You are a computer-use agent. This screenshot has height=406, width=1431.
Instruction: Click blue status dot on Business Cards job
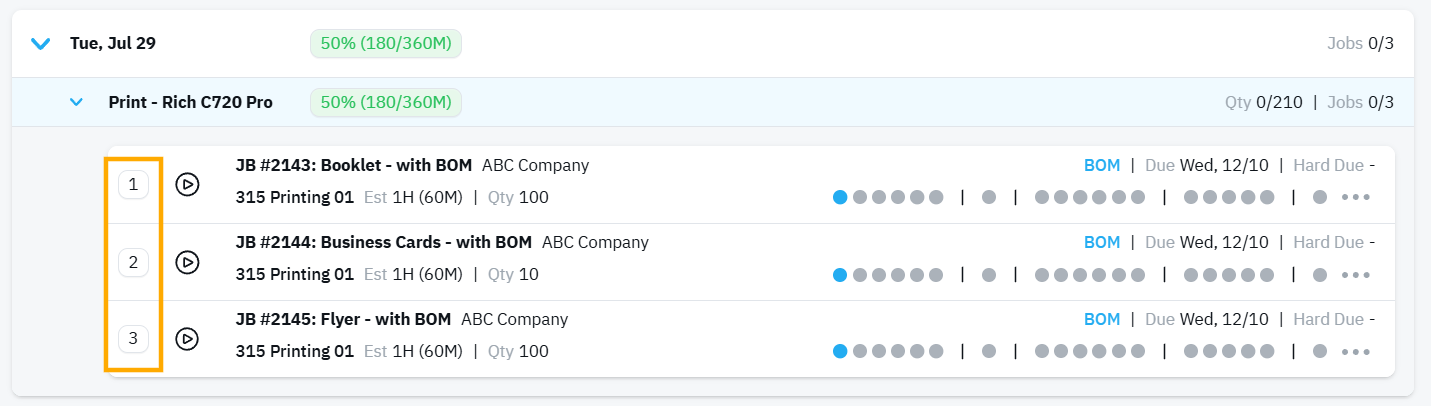coord(840,274)
